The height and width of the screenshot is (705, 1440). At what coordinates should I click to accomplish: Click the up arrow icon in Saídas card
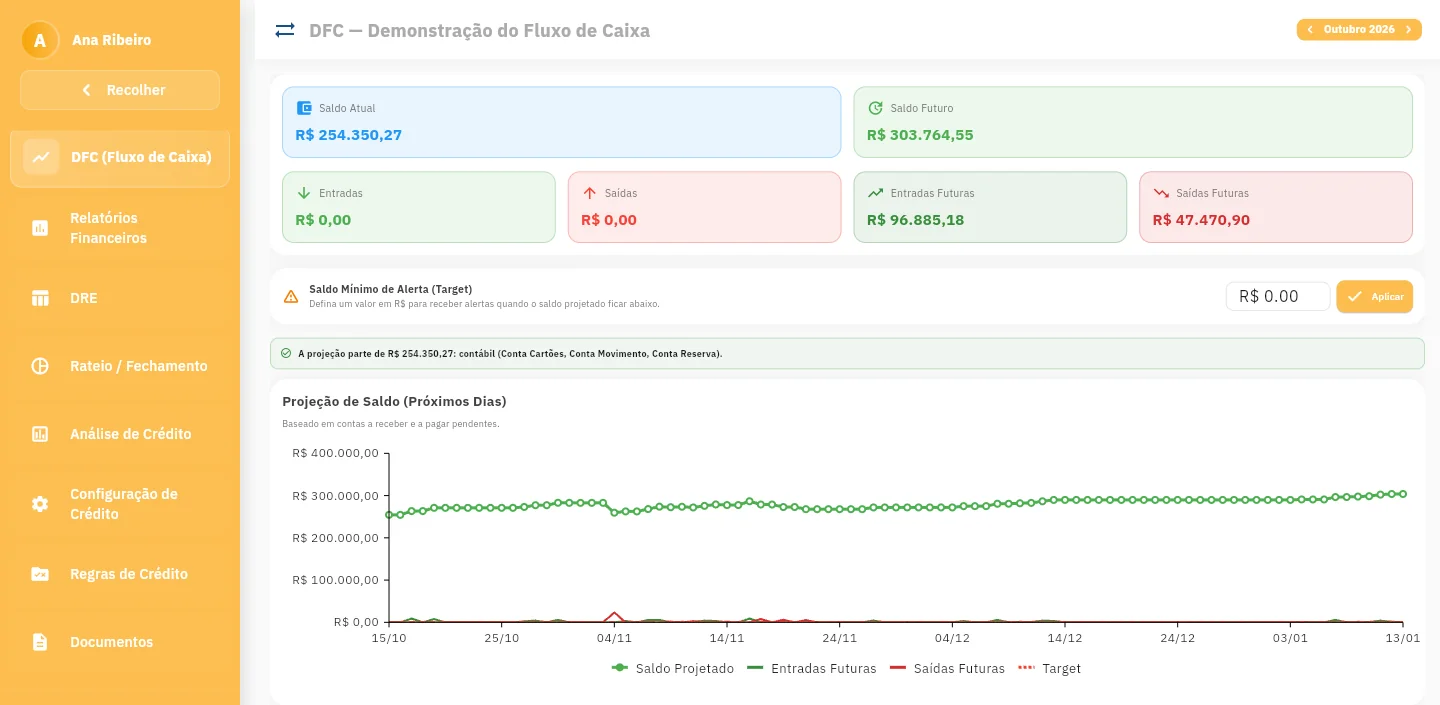[590, 193]
